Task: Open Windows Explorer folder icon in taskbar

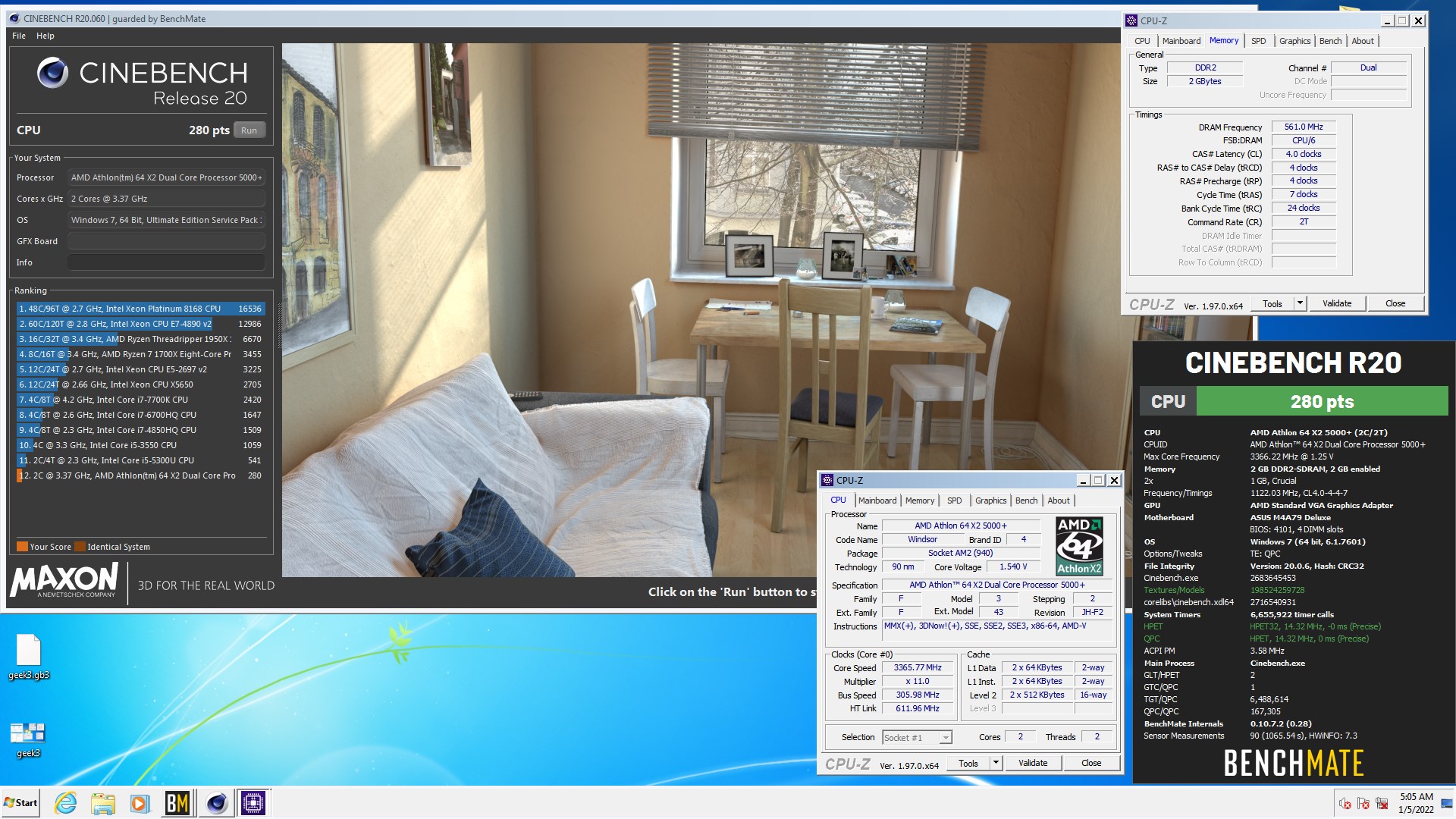Action: [102, 803]
